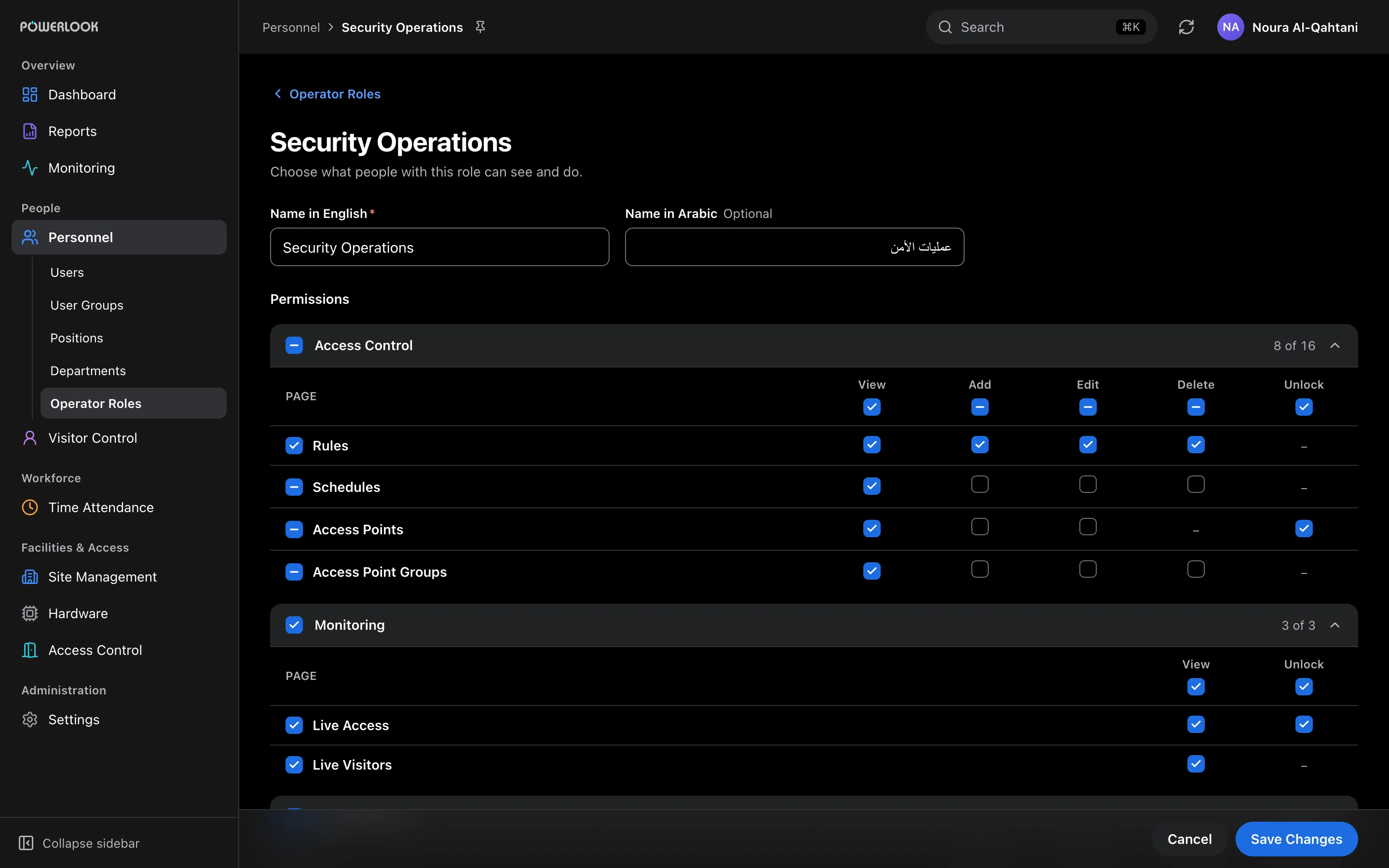Click the Personnel people icon
Image resolution: width=1389 pixels, height=868 pixels.
(x=30, y=237)
